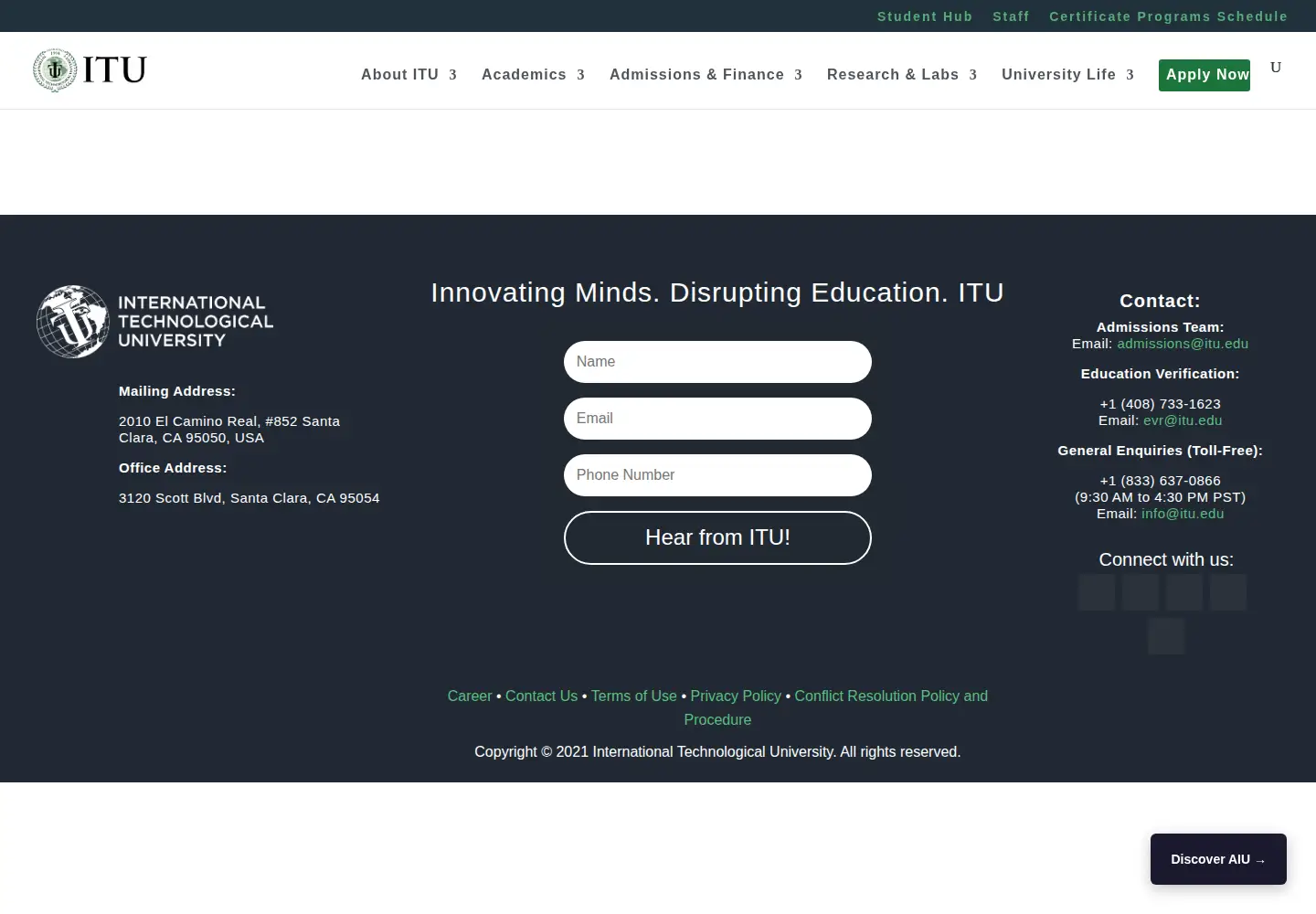This screenshot has width=1316, height=914.
Task: Expand the About ITU menu
Action: 409,75
